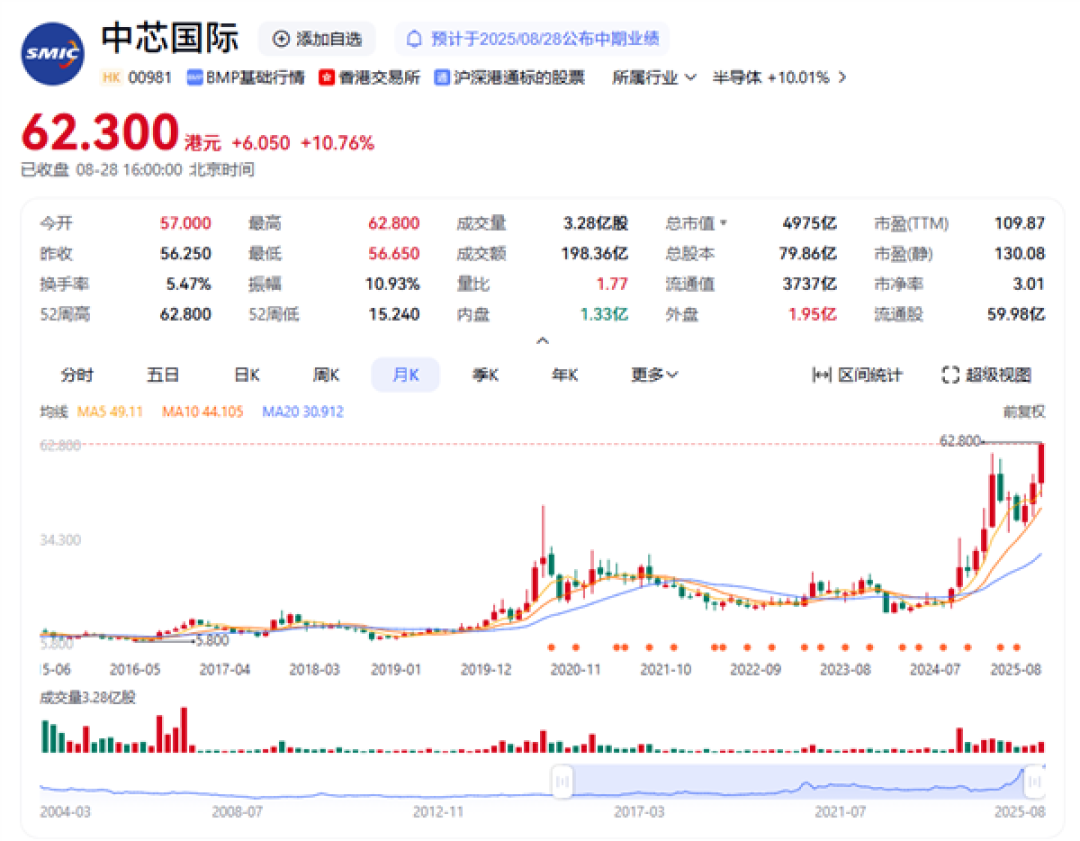Click the 外盘 value 1.95亿
The height and width of the screenshot is (841, 1080).
(812, 314)
